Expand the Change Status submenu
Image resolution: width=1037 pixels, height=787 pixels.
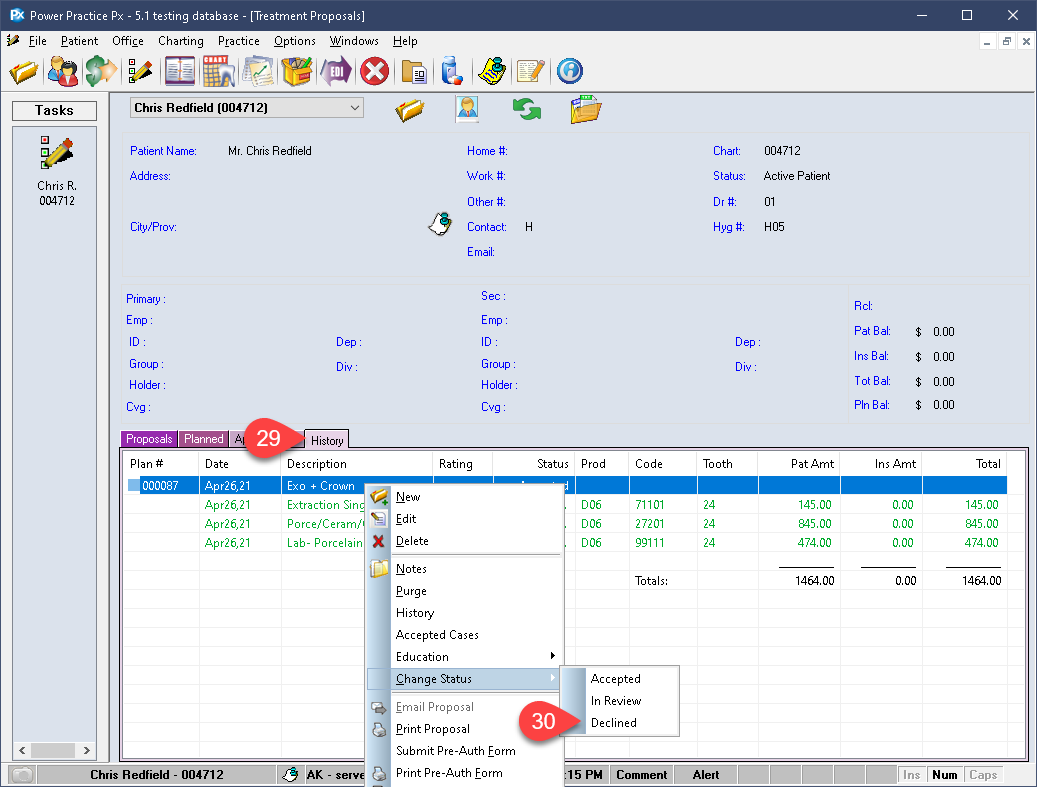[464, 679]
